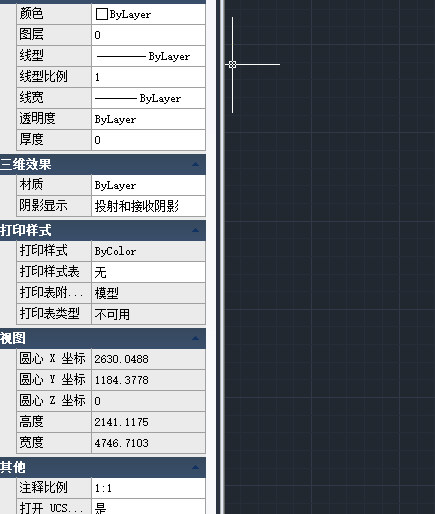Viewport: 435px width, 514px height.
Task: Open the 线宽 ByLayer value dropdown
Action: [x=148, y=98]
